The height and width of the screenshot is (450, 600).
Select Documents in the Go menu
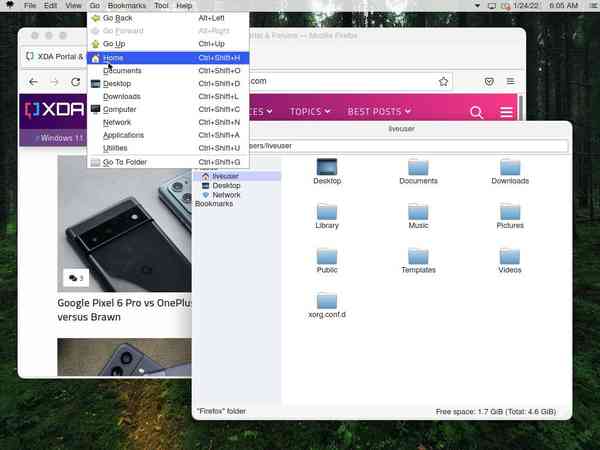(168, 71)
